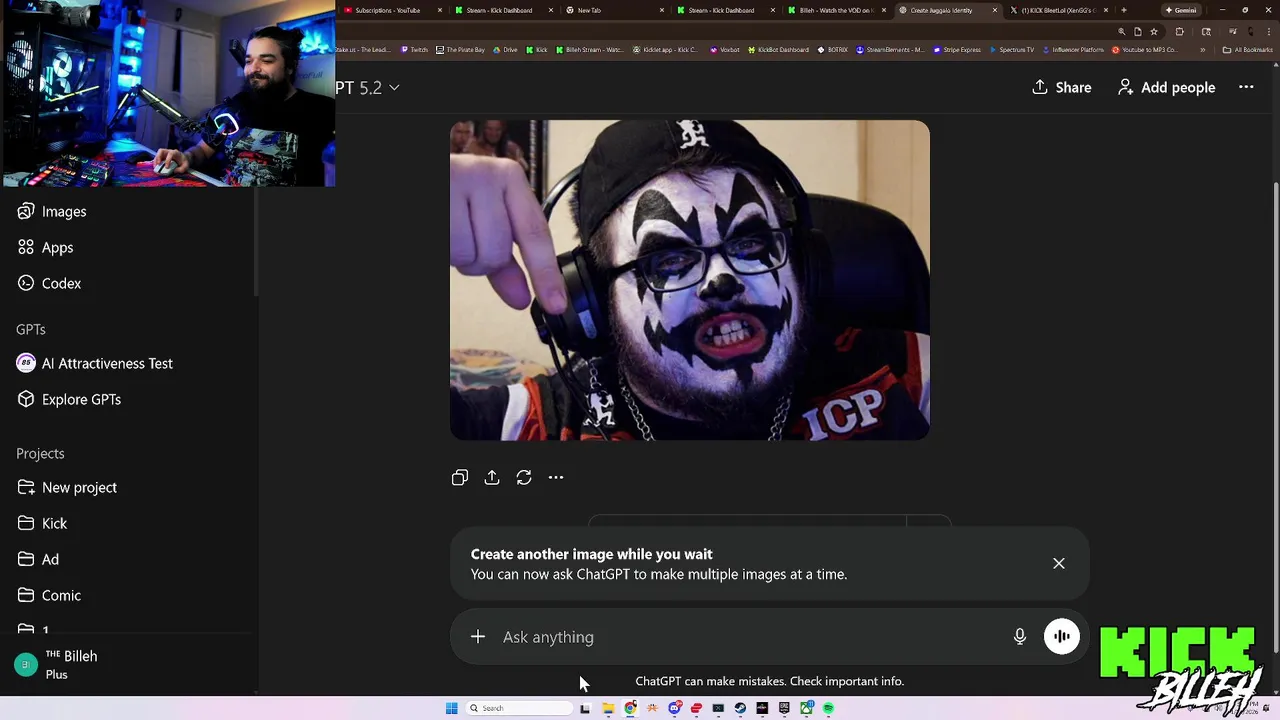Open the Drive bookmark
The height and width of the screenshot is (720, 1280).
coord(505,49)
